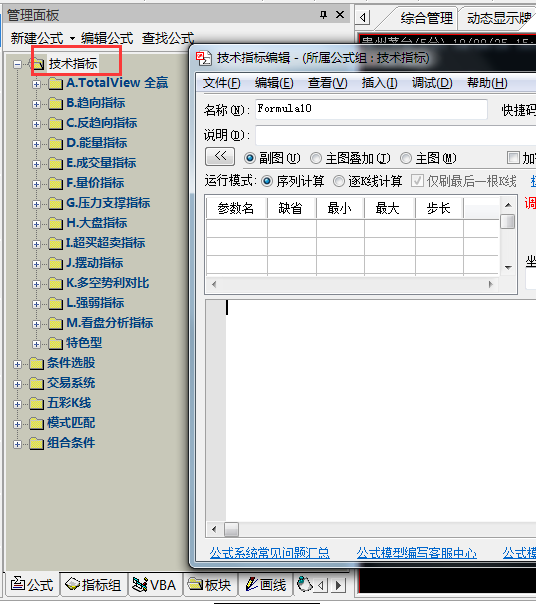Switch to VBA bottom tab
The height and width of the screenshot is (604, 536).
(155, 585)
